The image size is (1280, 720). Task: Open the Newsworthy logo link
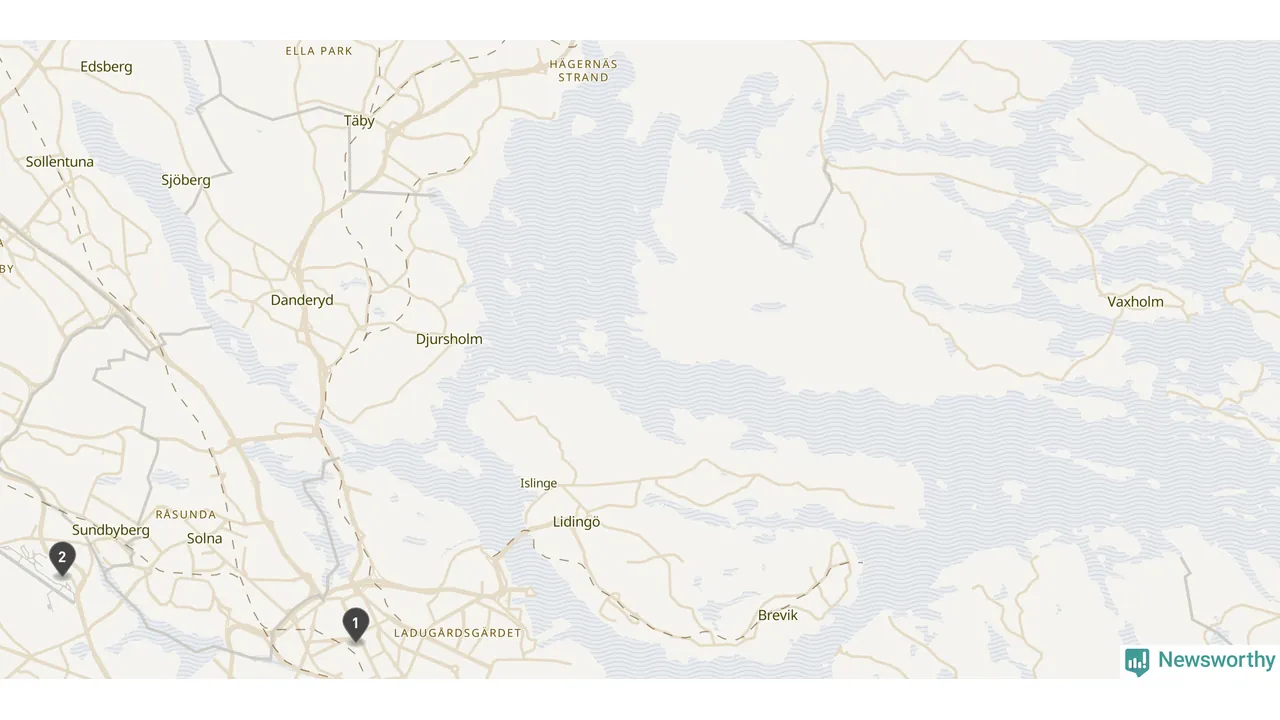(x=1200, y=661)
